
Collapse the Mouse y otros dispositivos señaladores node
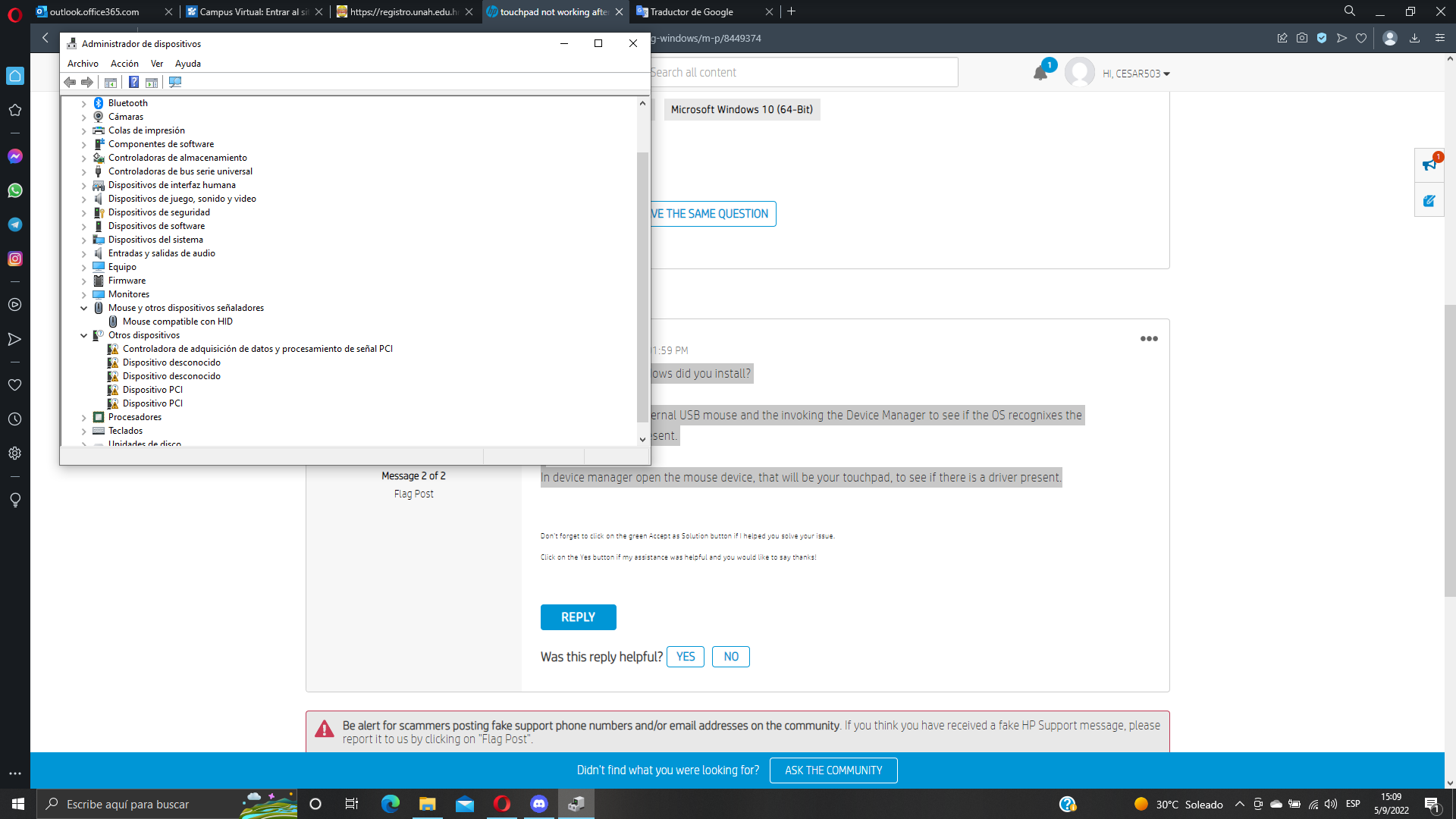pos(83,308)
